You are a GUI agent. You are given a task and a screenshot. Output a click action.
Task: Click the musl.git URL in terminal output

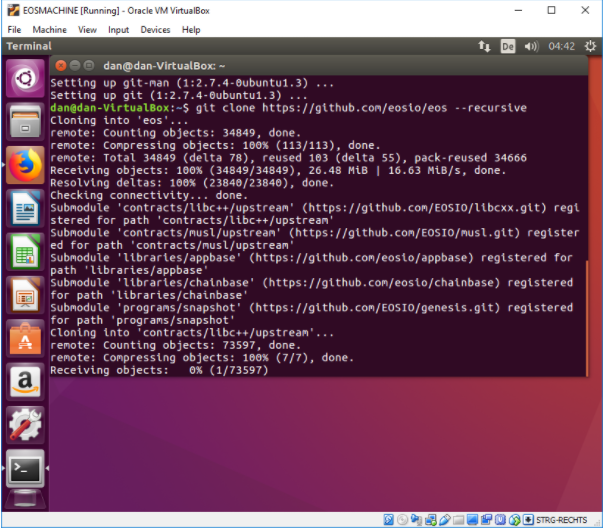[407, 233]
